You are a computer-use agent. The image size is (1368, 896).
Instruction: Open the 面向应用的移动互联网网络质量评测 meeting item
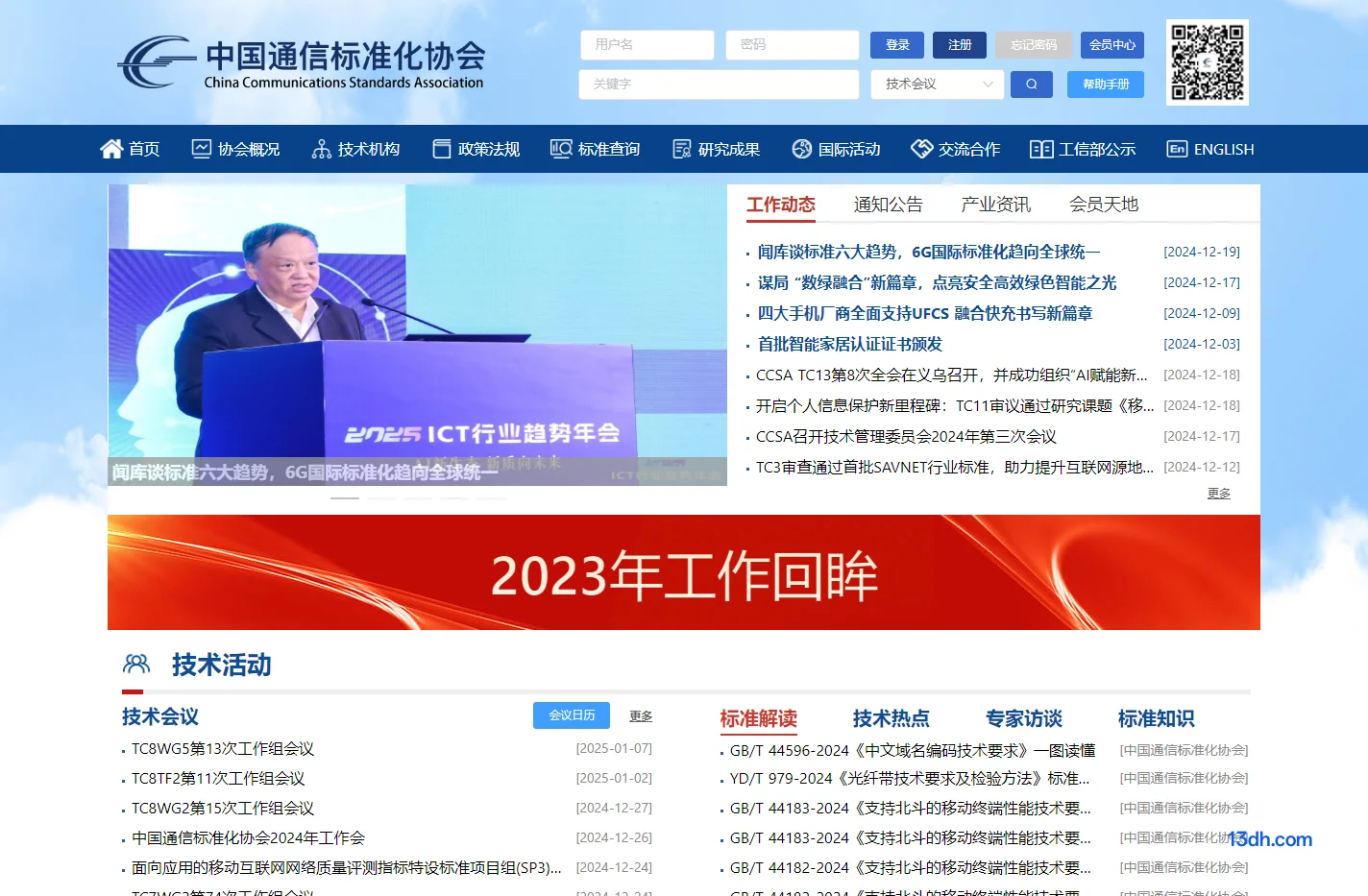point(347,867)
